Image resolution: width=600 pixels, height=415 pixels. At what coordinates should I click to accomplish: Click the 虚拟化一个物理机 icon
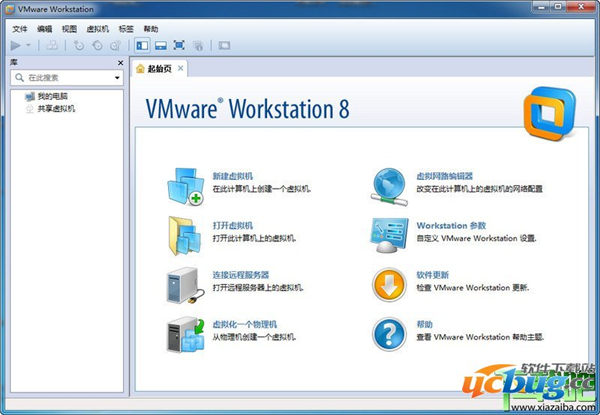(x=186, y=335)
